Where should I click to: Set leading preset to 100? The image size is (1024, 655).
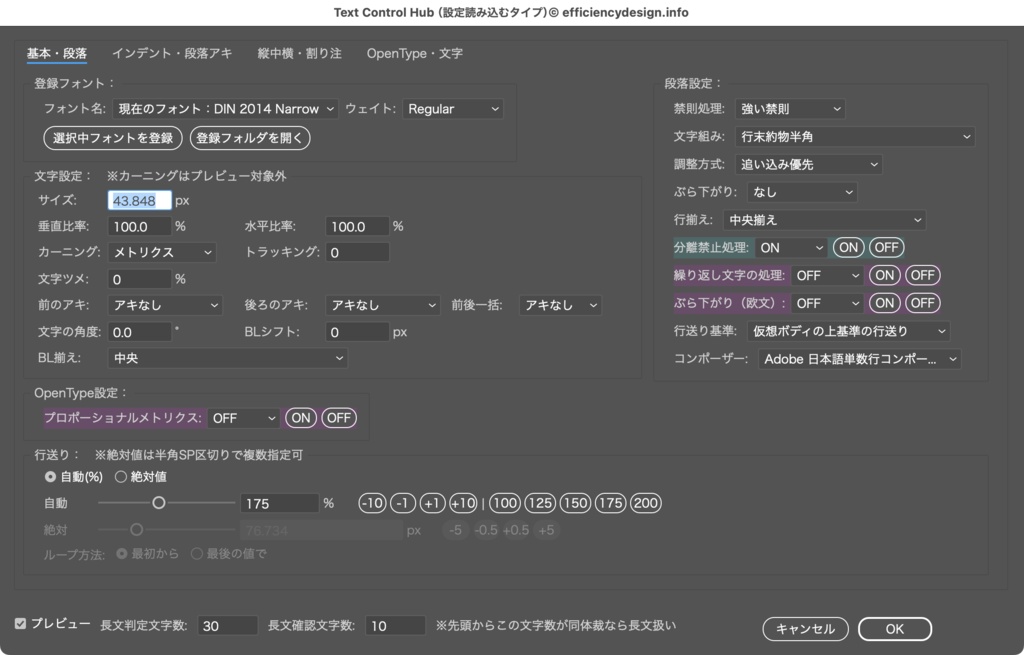click(505, 503)
